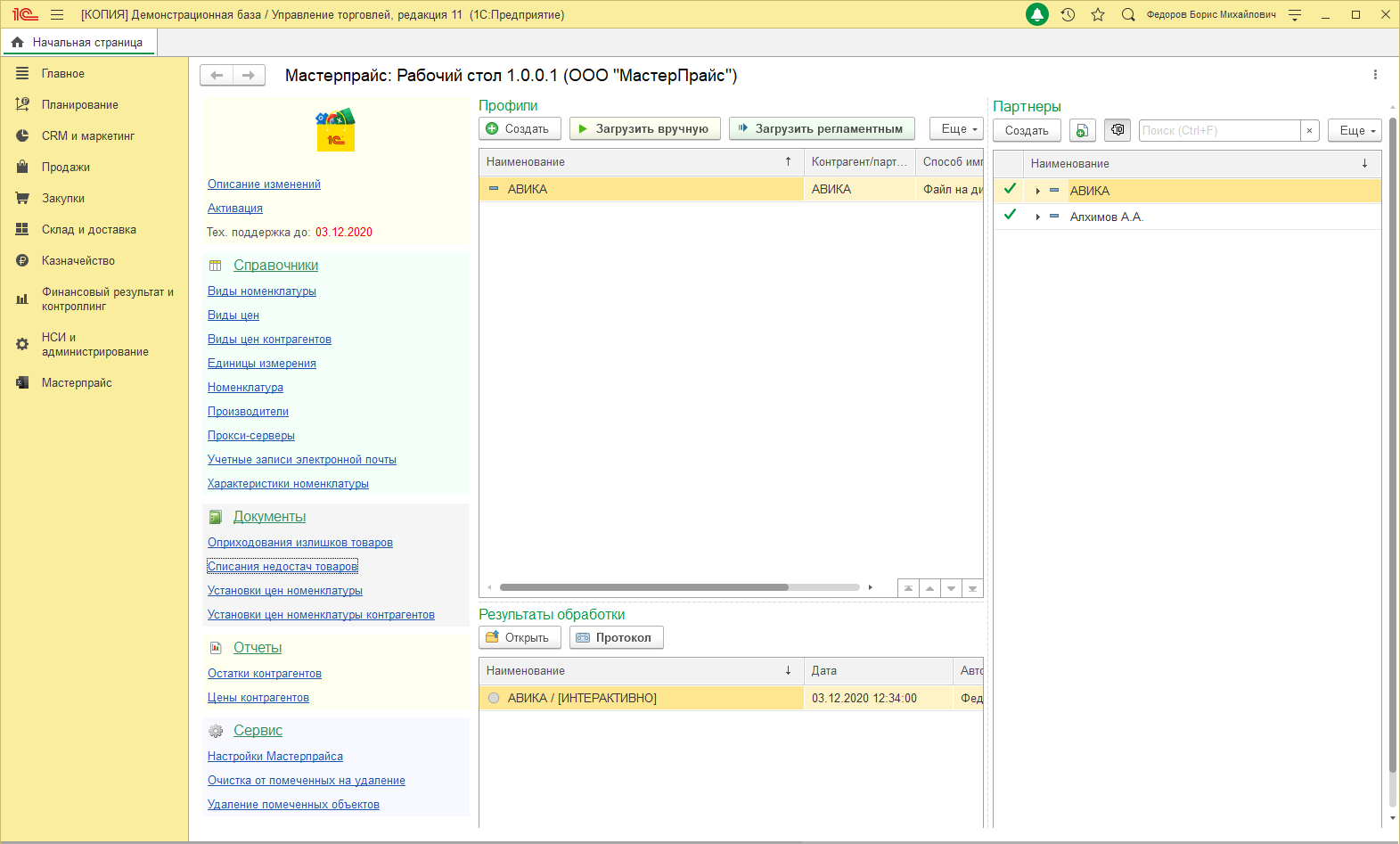Open the Настройки Мастерпрайса link
This screenshot has width=1400, height=844.
coord(275,757)
